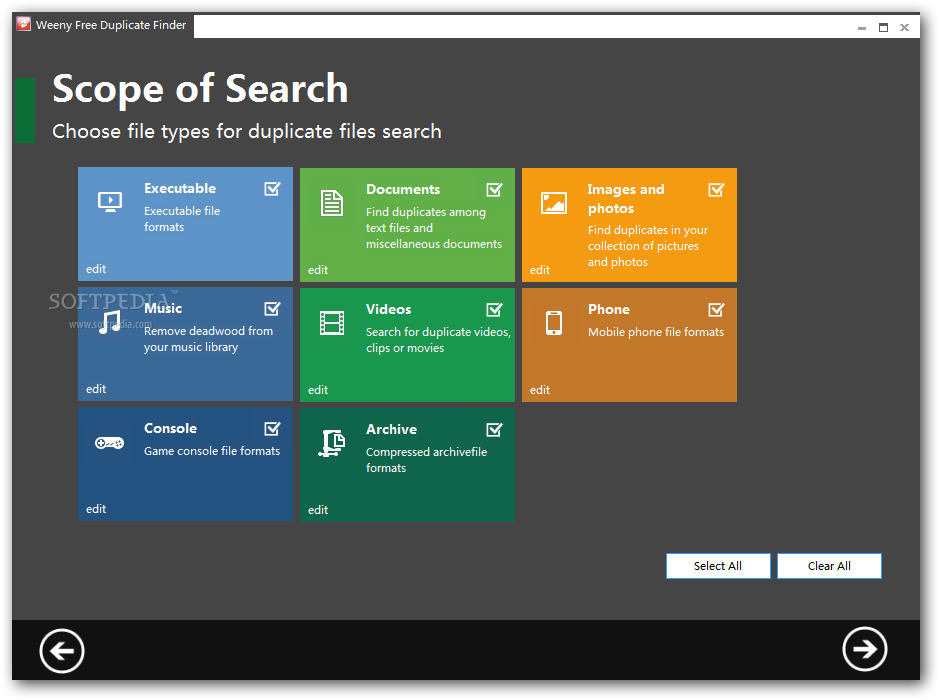Click the 'Videos' tile title
Screen dimensions: 940x700
tap(388, 309)
